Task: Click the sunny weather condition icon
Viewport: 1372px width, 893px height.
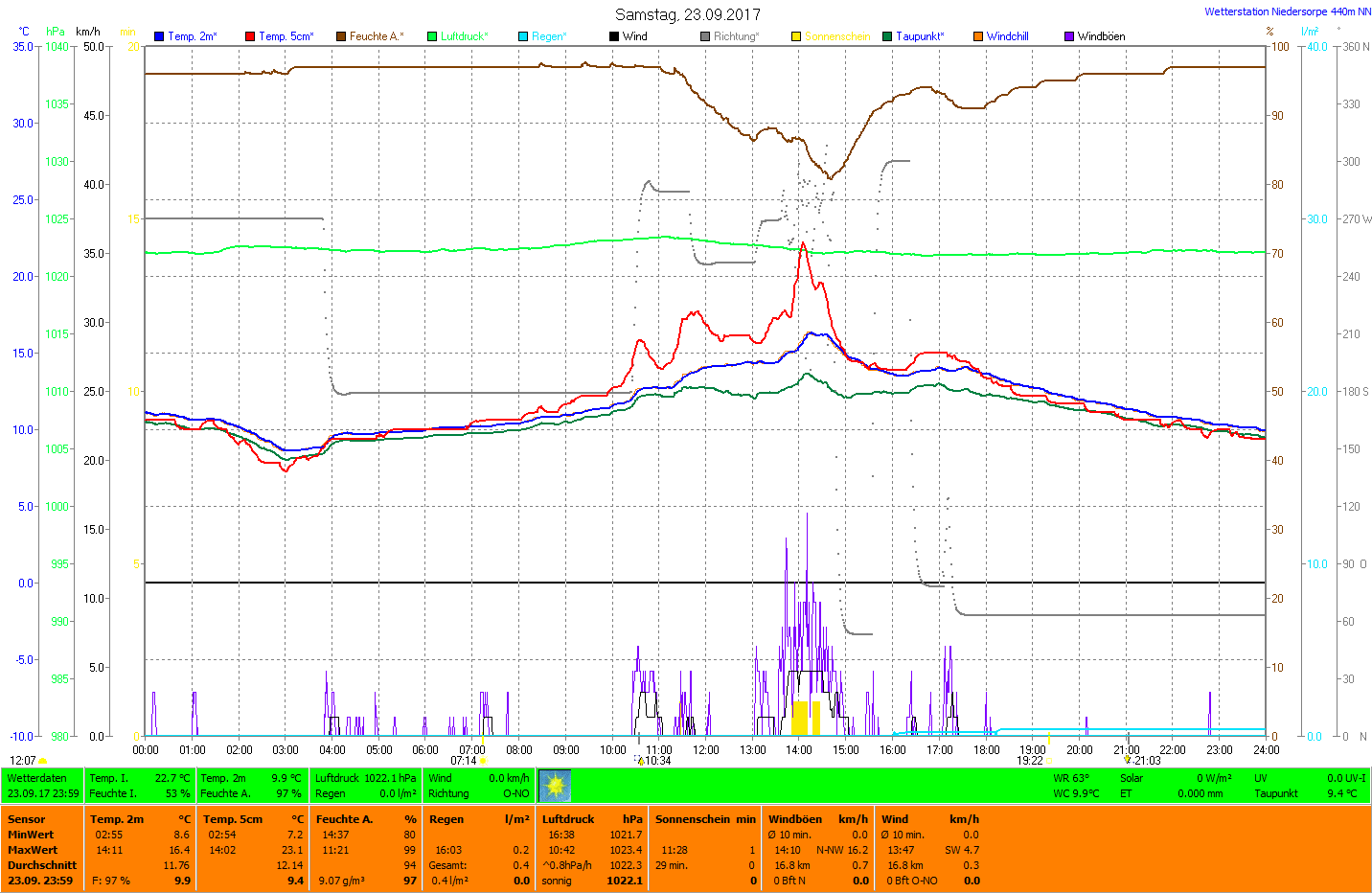Action: tap(555, 786)
